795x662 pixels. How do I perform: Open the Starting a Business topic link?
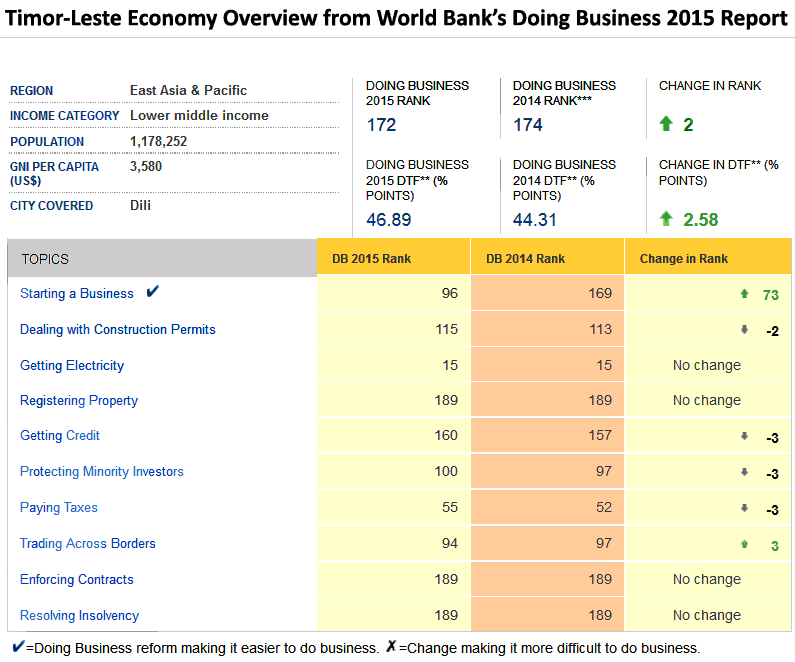tap(77, 293)
